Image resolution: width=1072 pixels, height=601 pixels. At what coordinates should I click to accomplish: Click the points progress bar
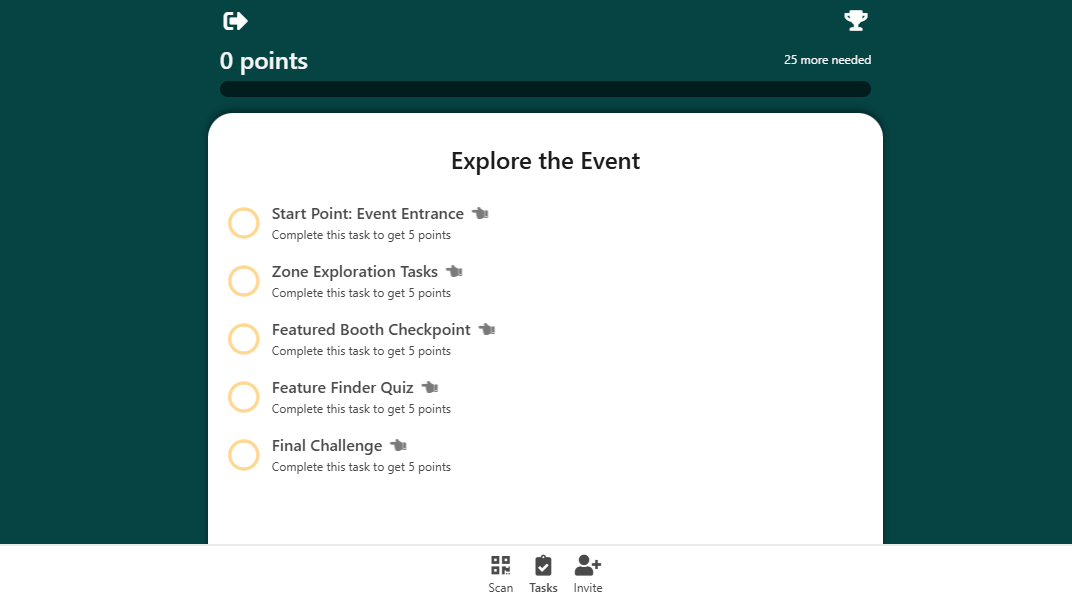pyautogui.click(x=545, y=88)
